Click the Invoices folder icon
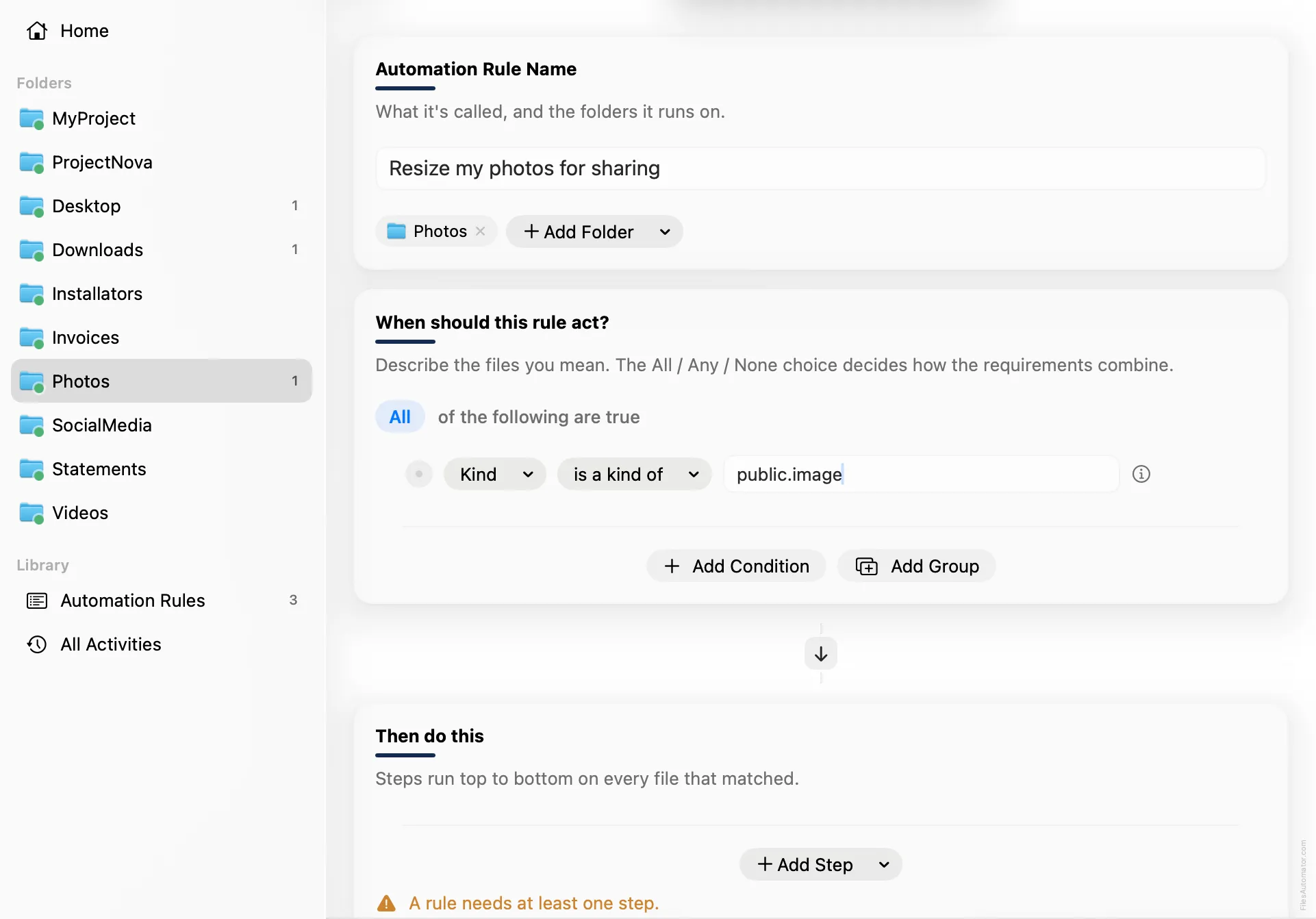This screenshot has height=919, width=1316. point(31,338)
